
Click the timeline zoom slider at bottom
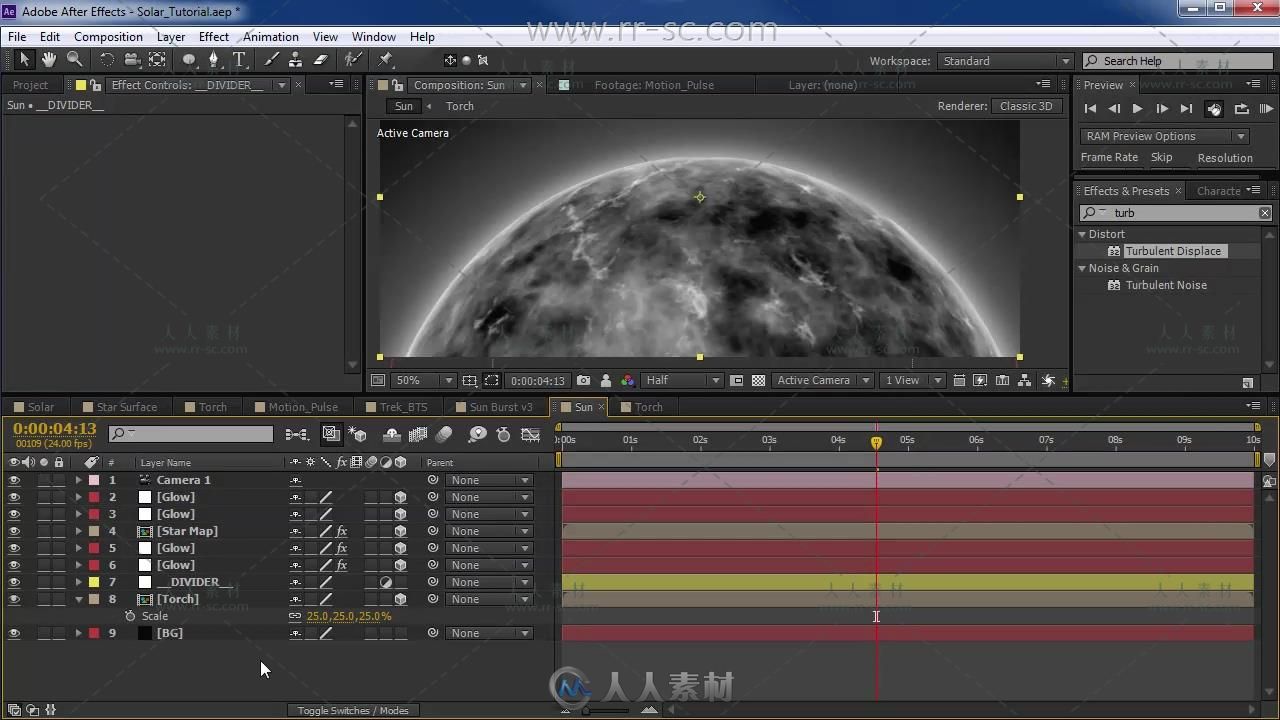[607, 710]
